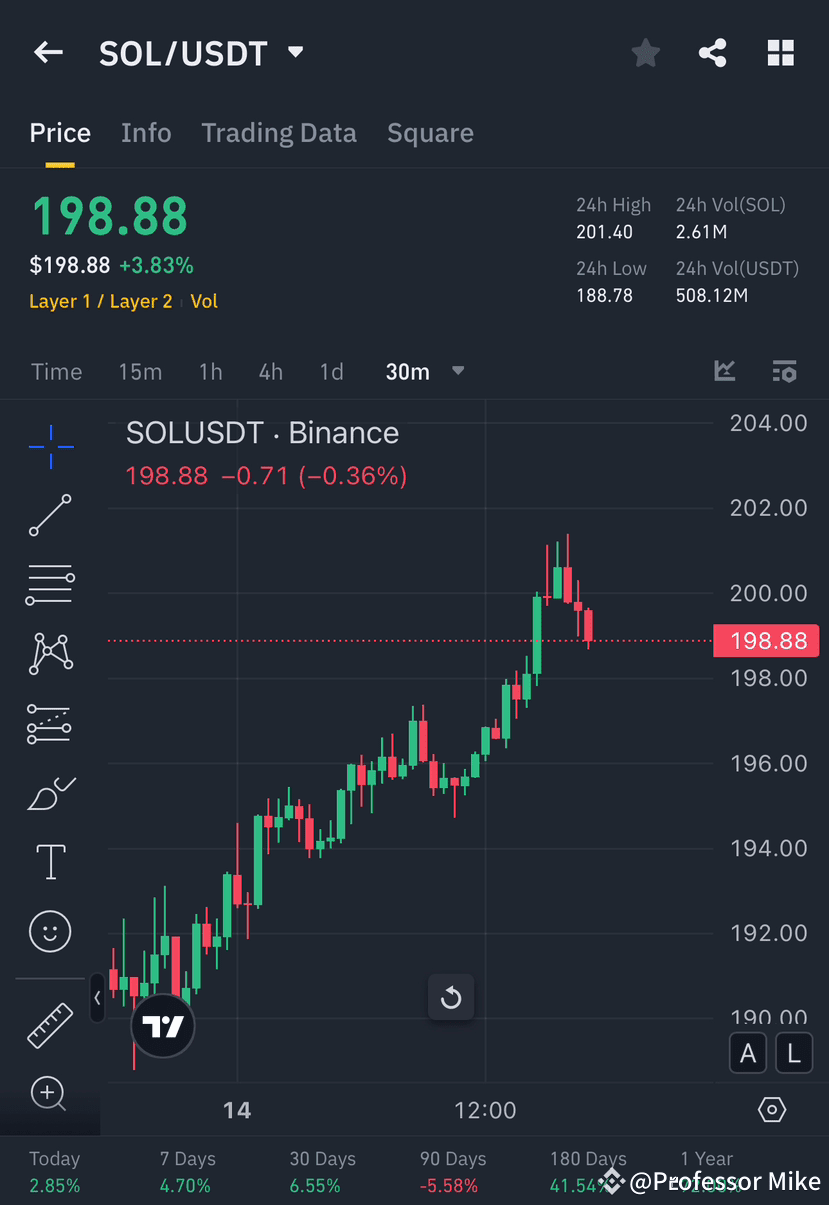Select the crosshair cursor tool
This screenshot has height=1205, width=829.
pos(50,448)
